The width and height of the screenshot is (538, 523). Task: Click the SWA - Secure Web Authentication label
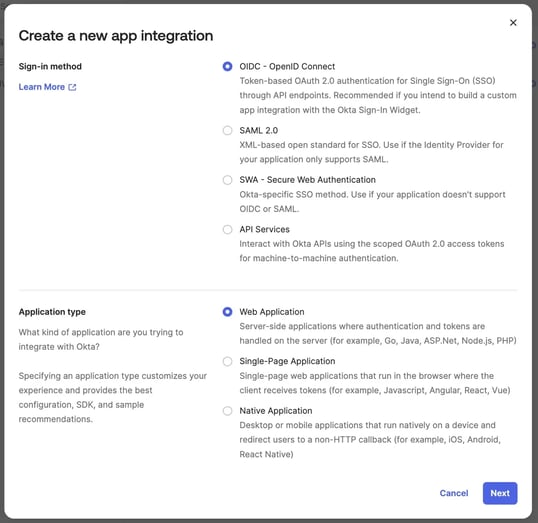click(x=307, y=180)
